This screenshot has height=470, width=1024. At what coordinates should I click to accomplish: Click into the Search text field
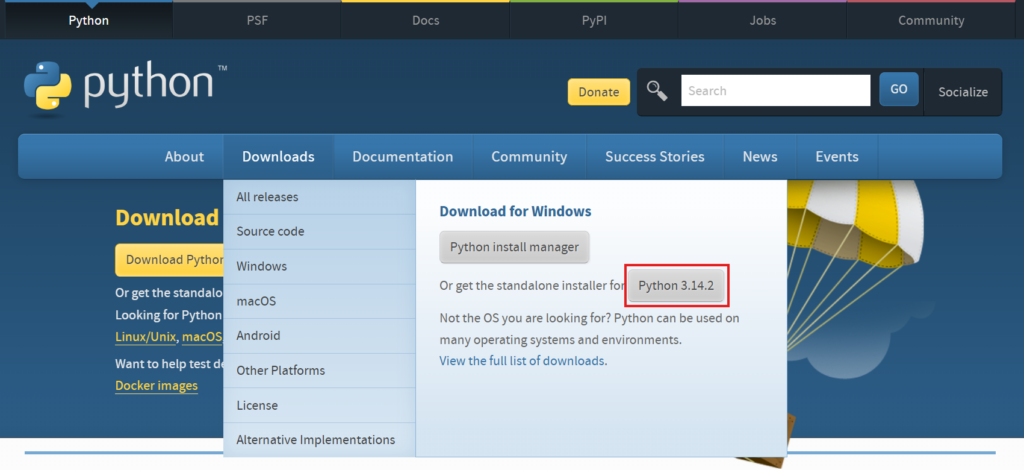coord(775,91)
